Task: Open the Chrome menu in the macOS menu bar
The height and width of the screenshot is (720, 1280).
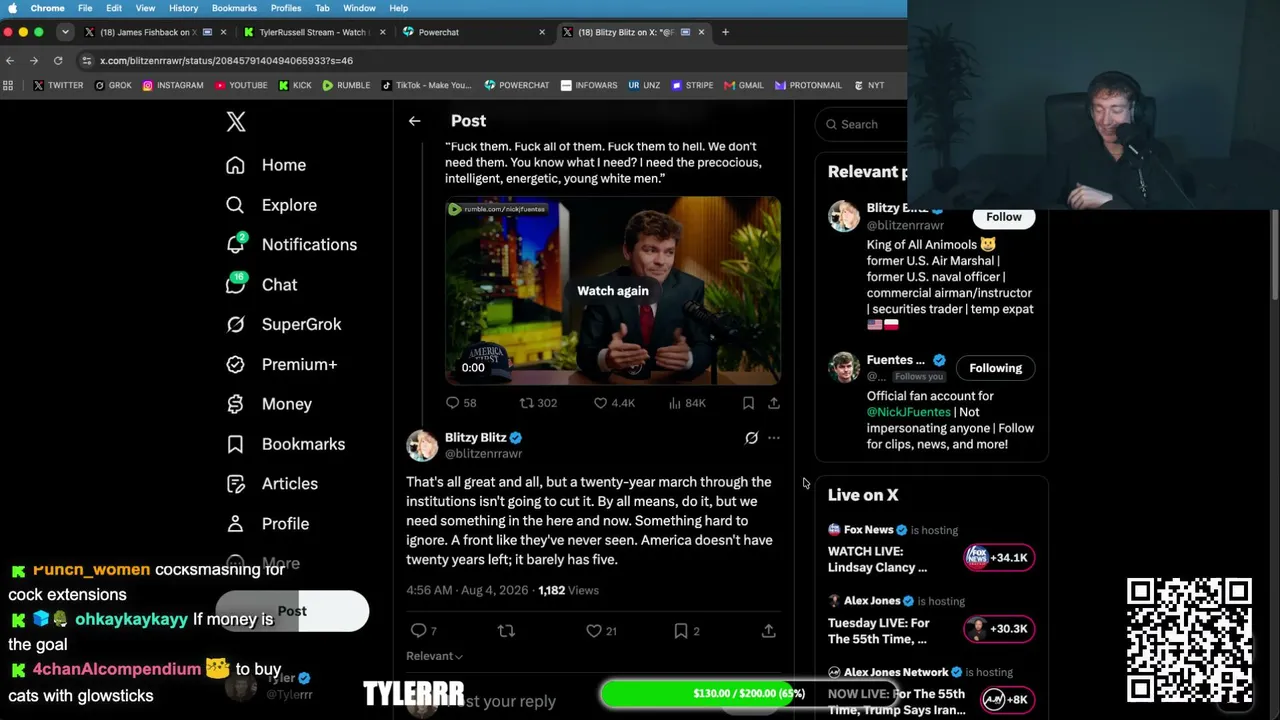Action: [x=48, y=8]
